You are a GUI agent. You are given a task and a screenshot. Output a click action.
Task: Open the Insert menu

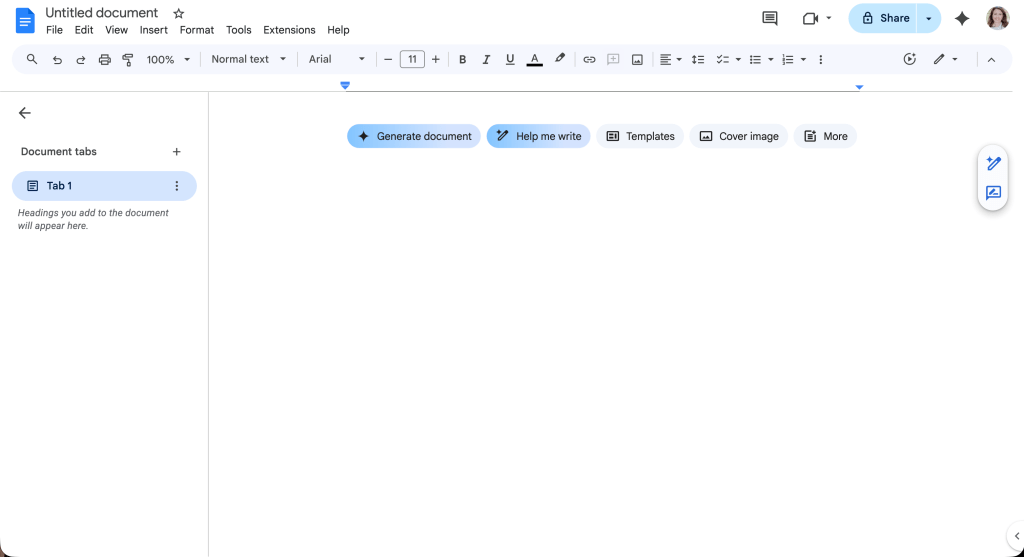(x=153, y=30)
